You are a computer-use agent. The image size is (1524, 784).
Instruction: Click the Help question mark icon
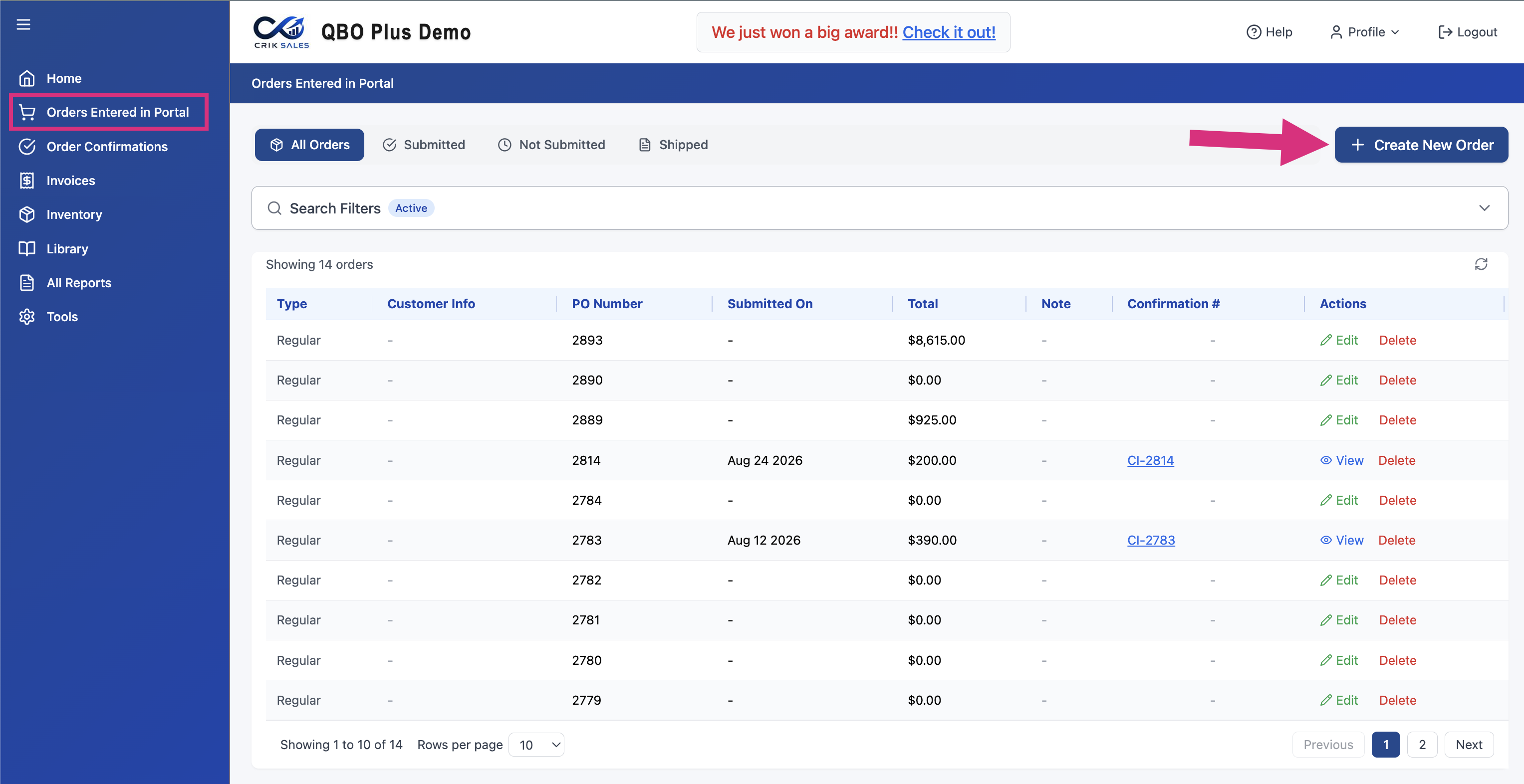click(1254, 32)
